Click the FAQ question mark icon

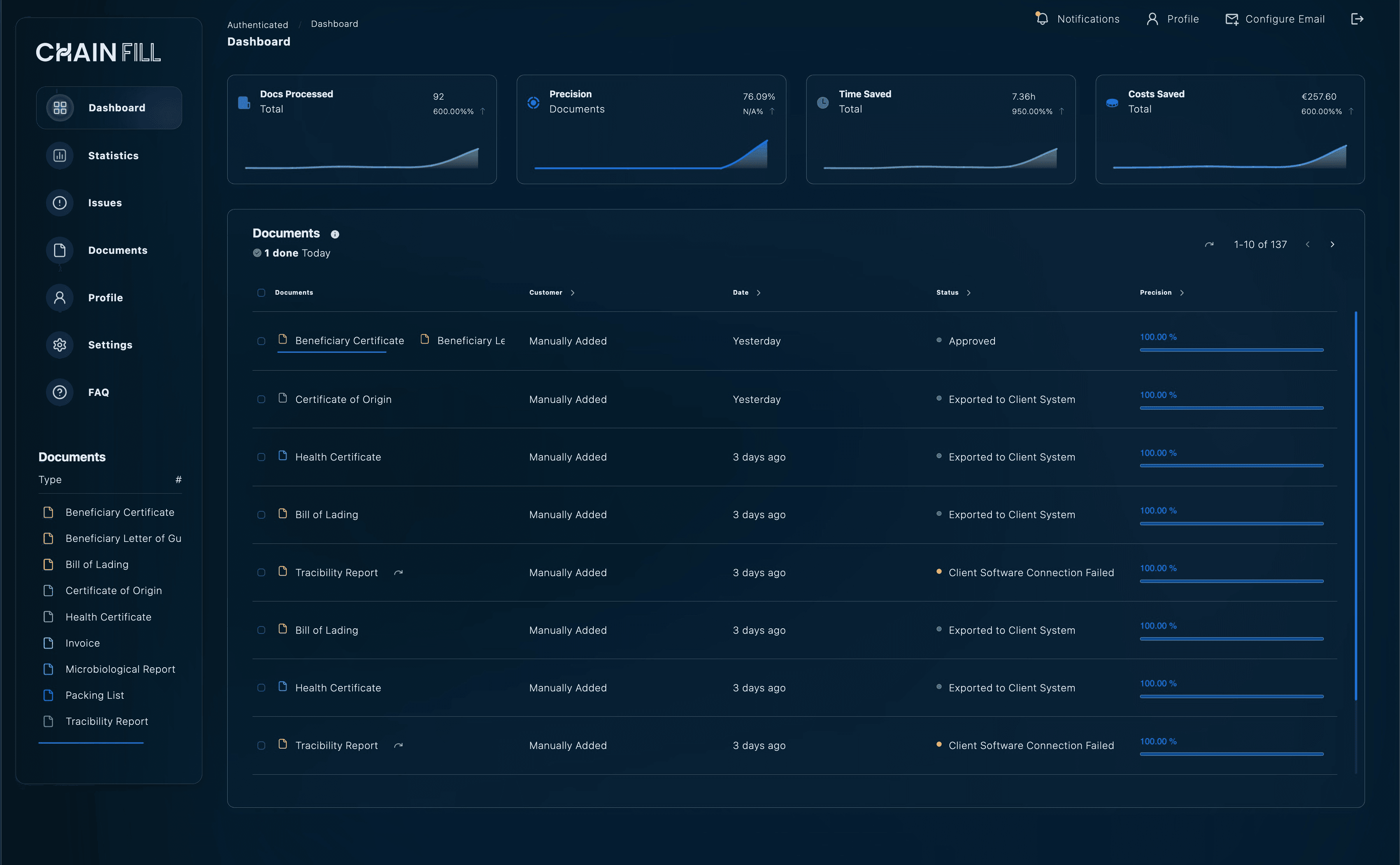point(60,392)
